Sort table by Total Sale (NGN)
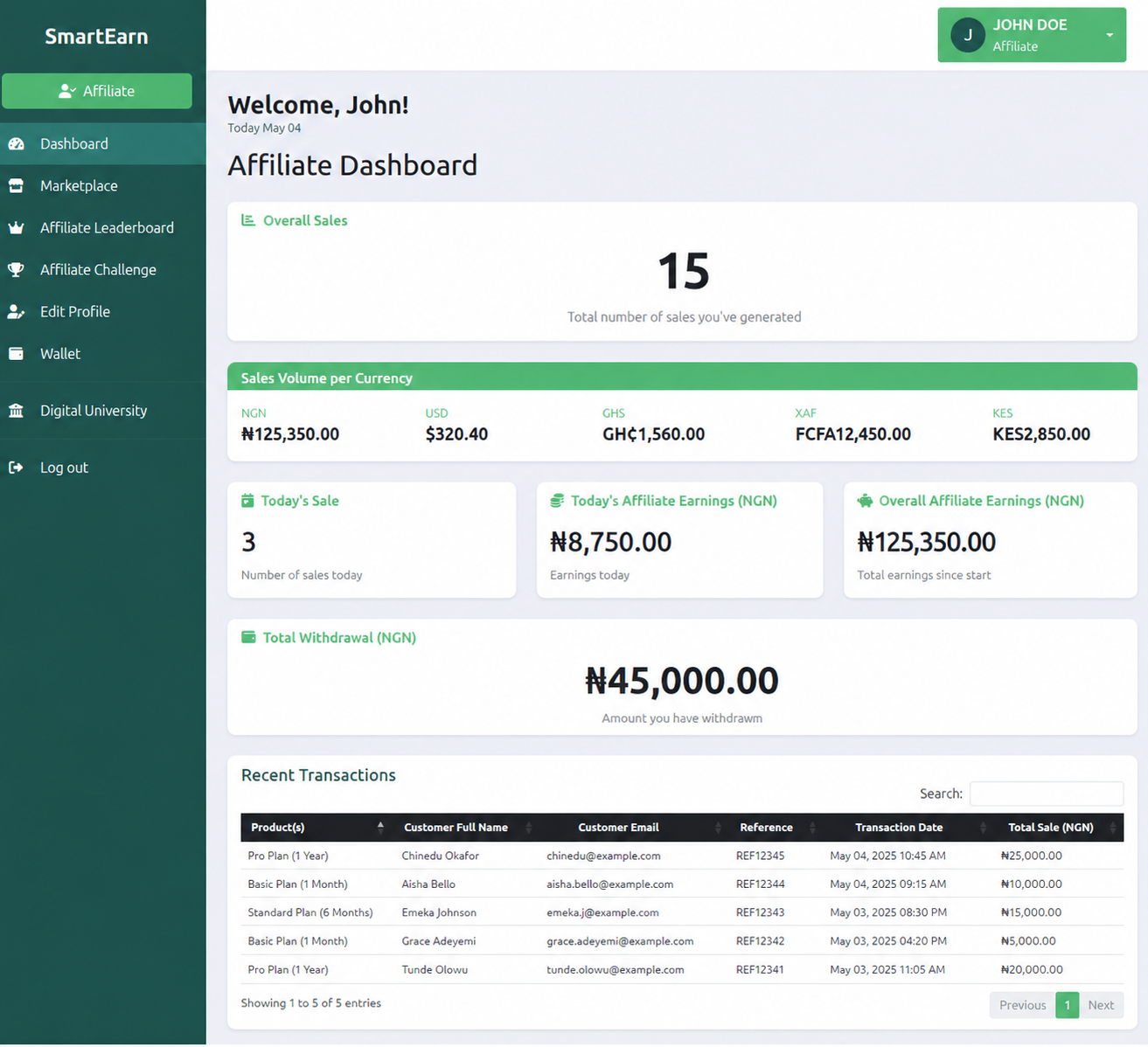Image resolution: width=1148 pixels, height=1047 pixels. click(1059, 828)
